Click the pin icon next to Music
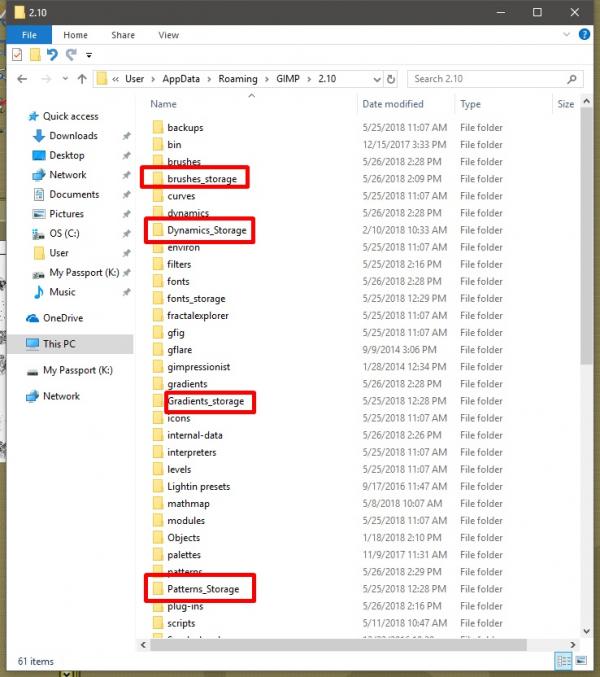This screenshot has height=677, width=600. tap(126, 292)
